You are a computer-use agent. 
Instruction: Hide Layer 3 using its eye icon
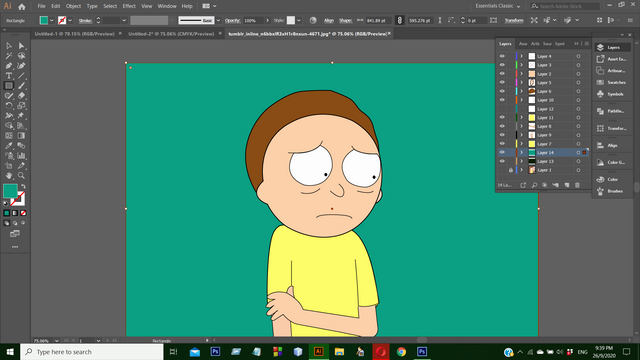coord(502,65)
